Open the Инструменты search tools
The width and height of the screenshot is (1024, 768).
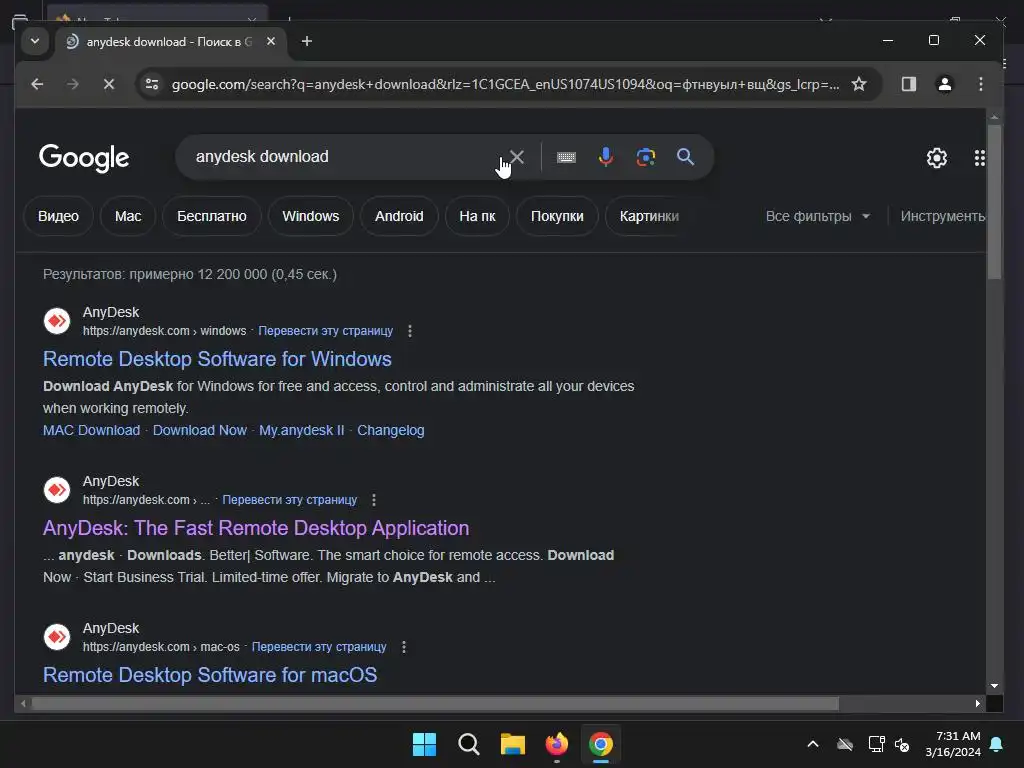coord(942,216)
